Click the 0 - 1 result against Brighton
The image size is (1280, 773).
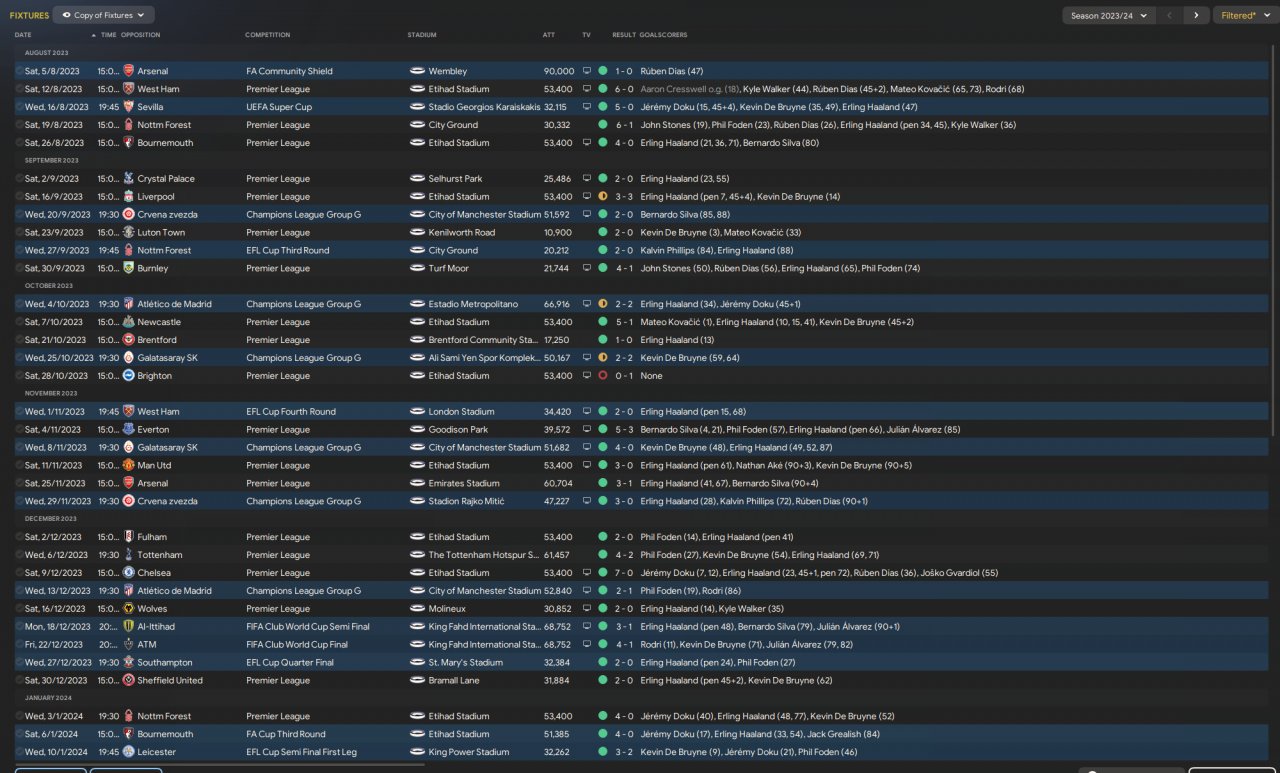[623, 376]
